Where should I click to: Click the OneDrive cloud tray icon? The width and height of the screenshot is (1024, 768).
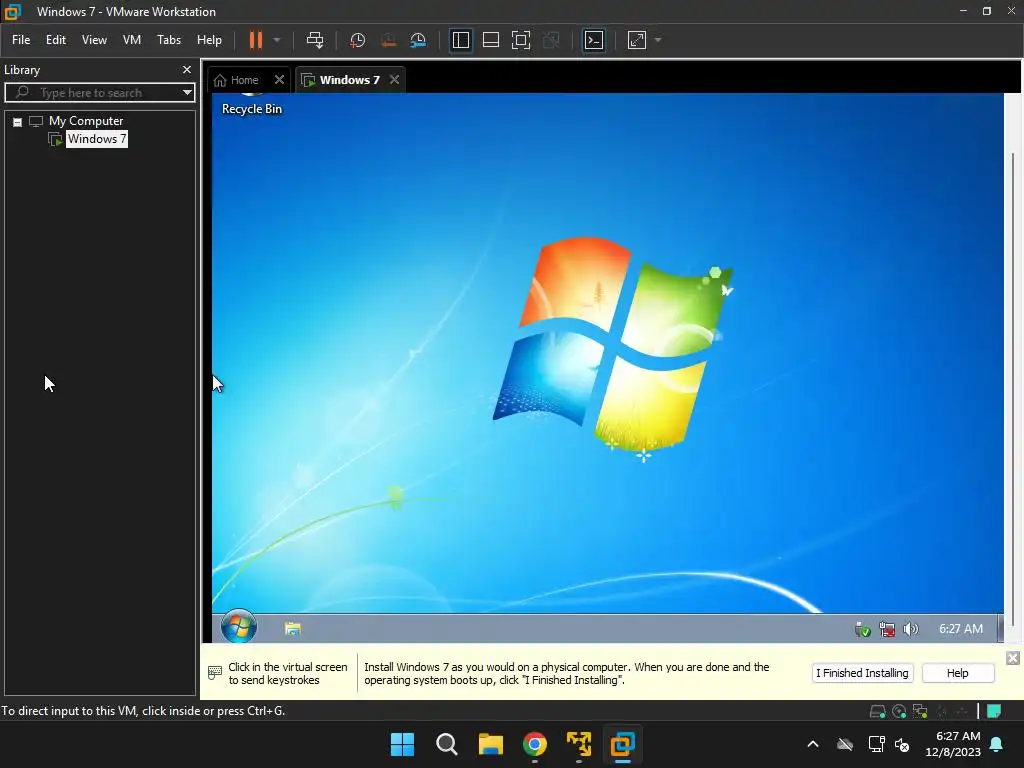coord(845,744)
